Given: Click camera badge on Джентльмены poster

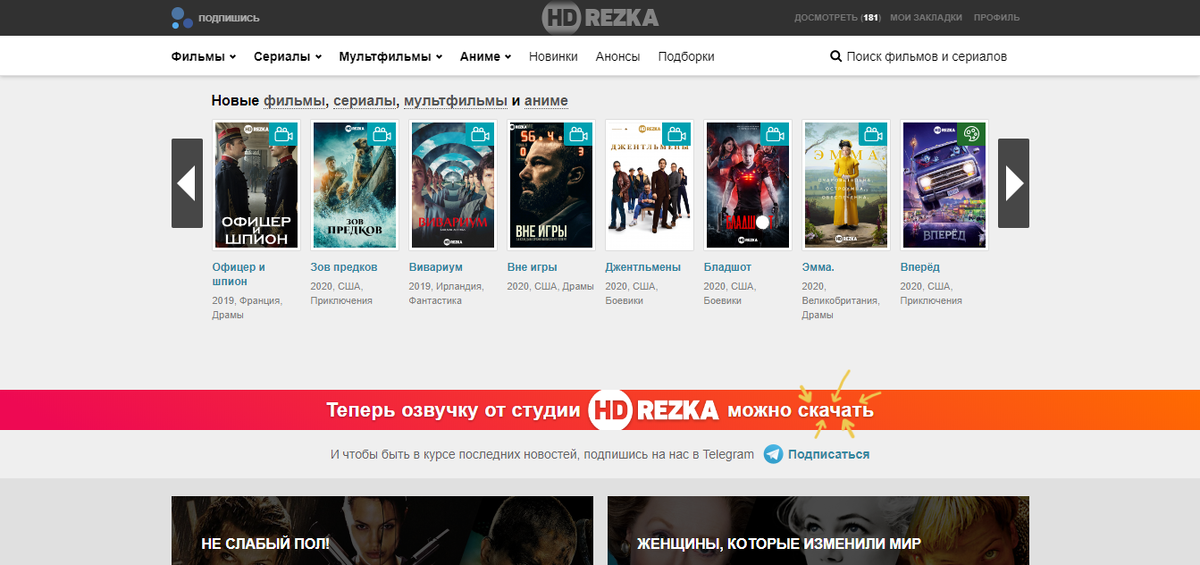Looking at the screenshot, I should 677,134.
